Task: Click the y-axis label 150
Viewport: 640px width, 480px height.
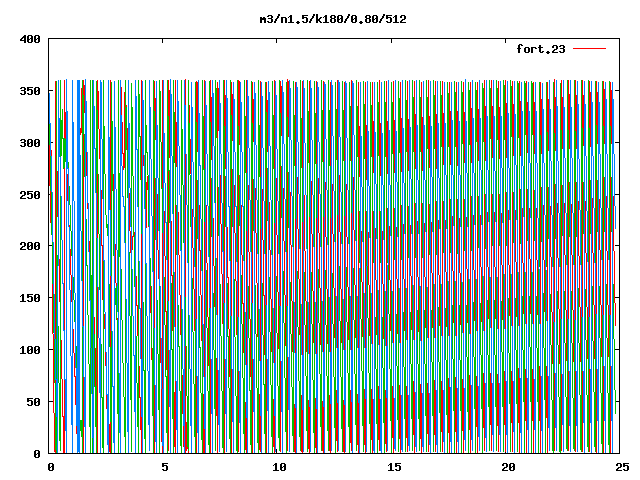Action: tap(30, 298)
